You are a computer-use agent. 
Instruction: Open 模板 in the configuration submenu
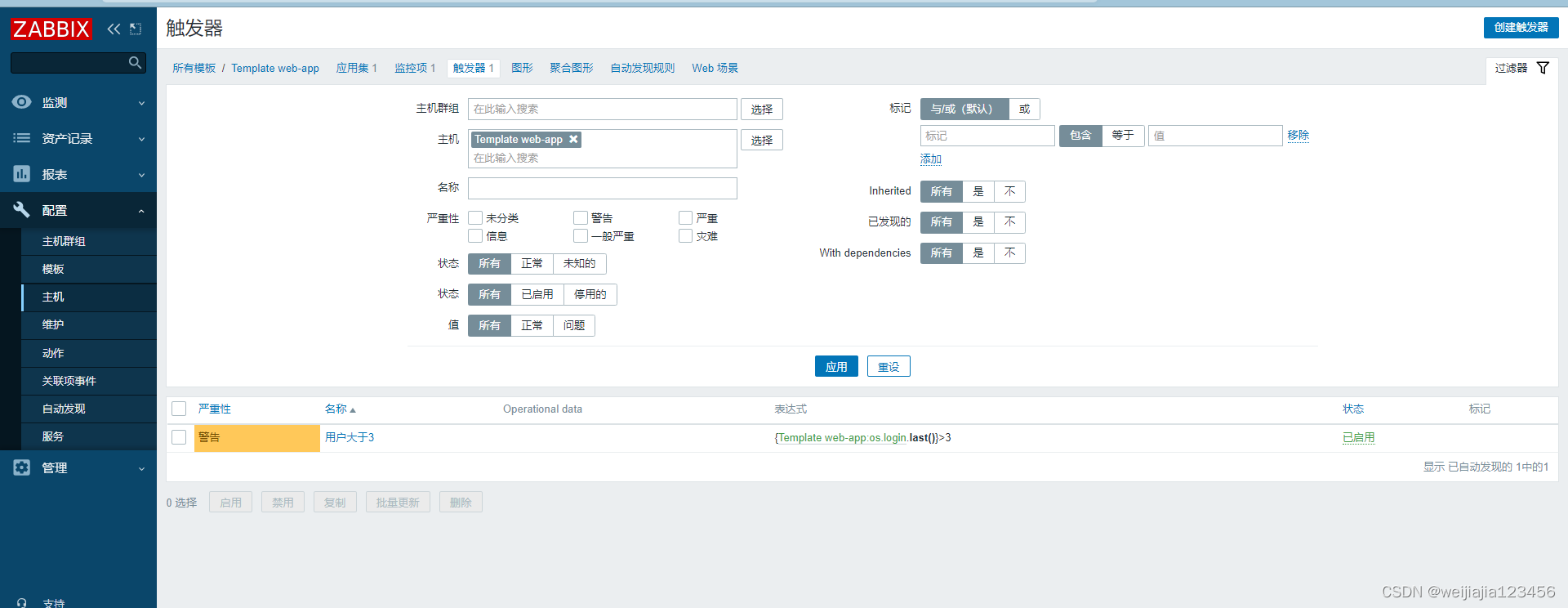click(x=53, y=270)
